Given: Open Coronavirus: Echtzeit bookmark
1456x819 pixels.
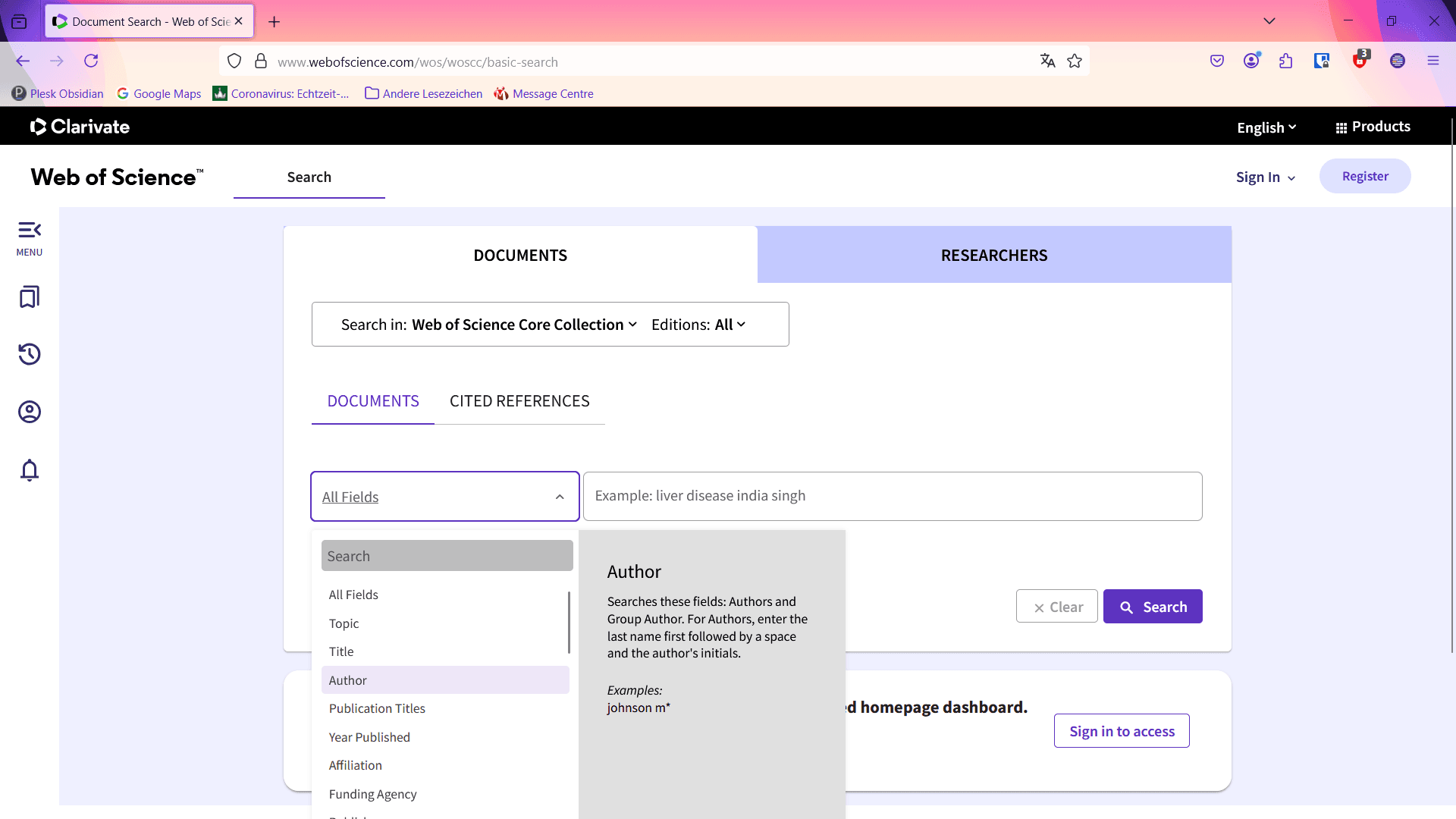Looking at the screenshot, I should [281, 93].
